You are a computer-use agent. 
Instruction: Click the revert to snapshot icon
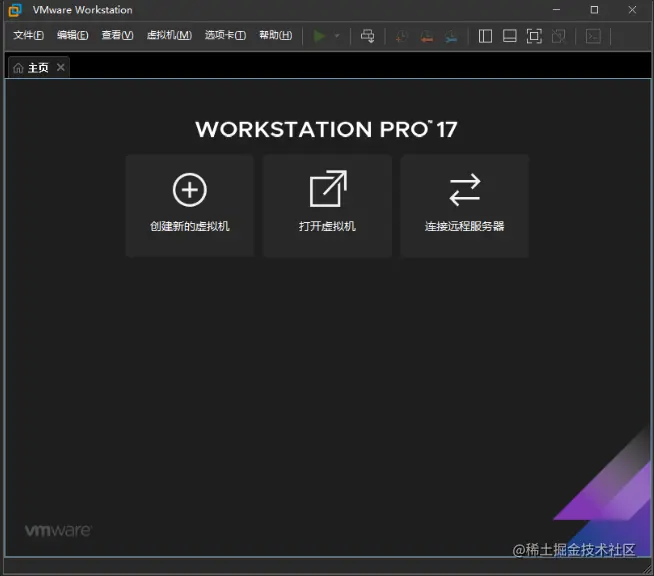(x=426, y=36)
